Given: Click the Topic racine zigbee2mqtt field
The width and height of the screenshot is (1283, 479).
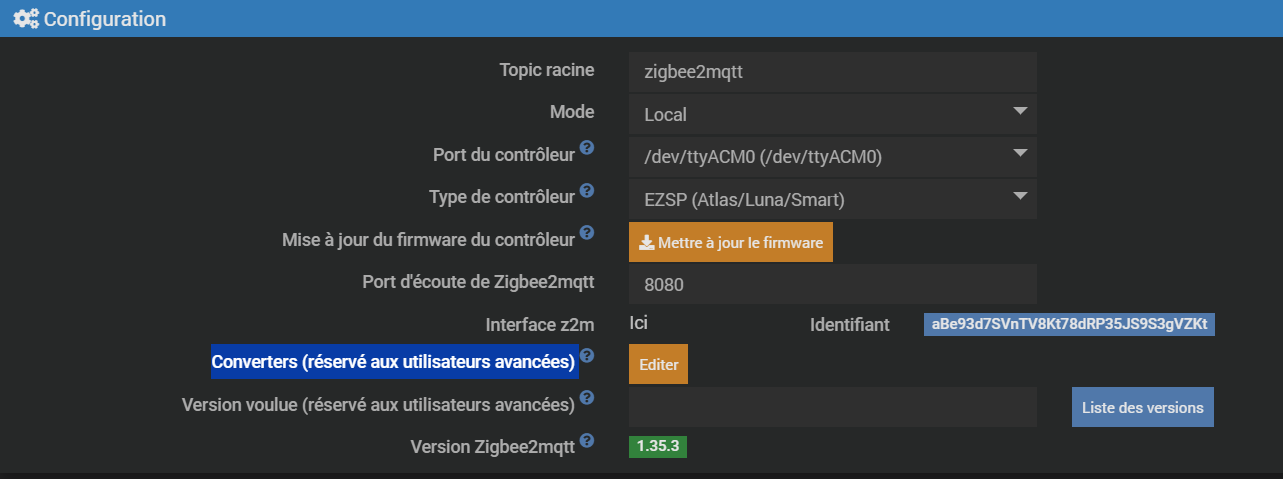Looking at the screenshot, I should point(833,72).
